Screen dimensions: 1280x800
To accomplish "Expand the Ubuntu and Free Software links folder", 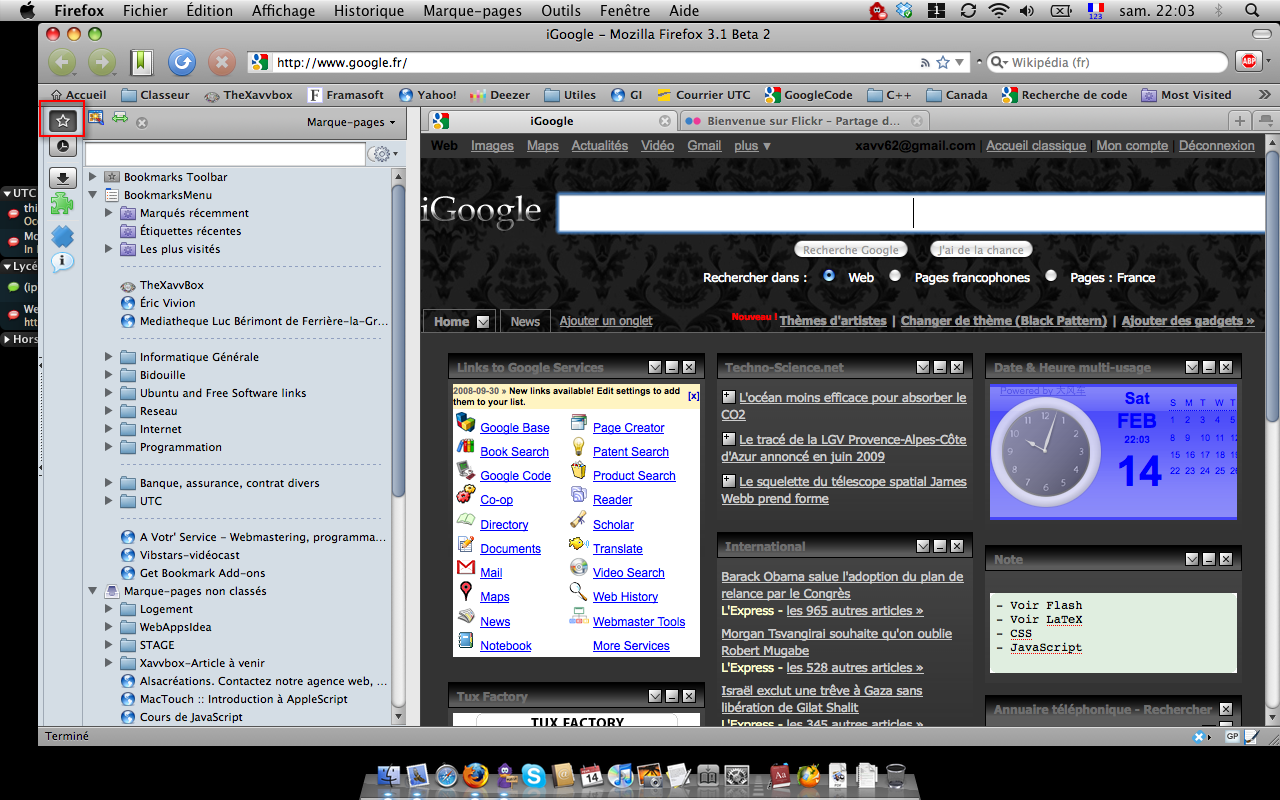I will pos(110,393).
